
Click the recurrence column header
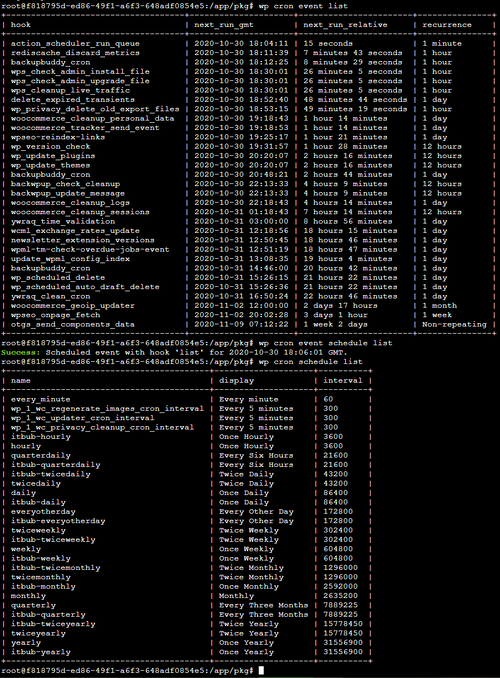tap(447, 25)
